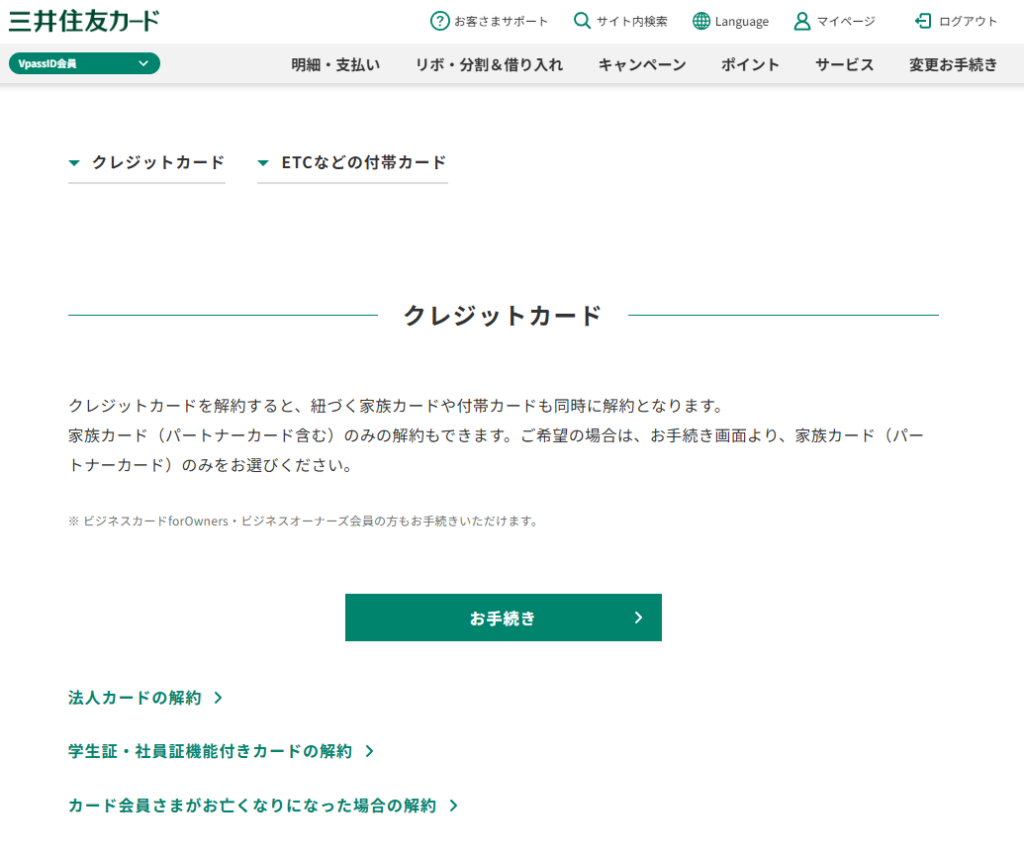Click the 三井住友カード logo
1024x855 pixels.
tap(84, 21)
